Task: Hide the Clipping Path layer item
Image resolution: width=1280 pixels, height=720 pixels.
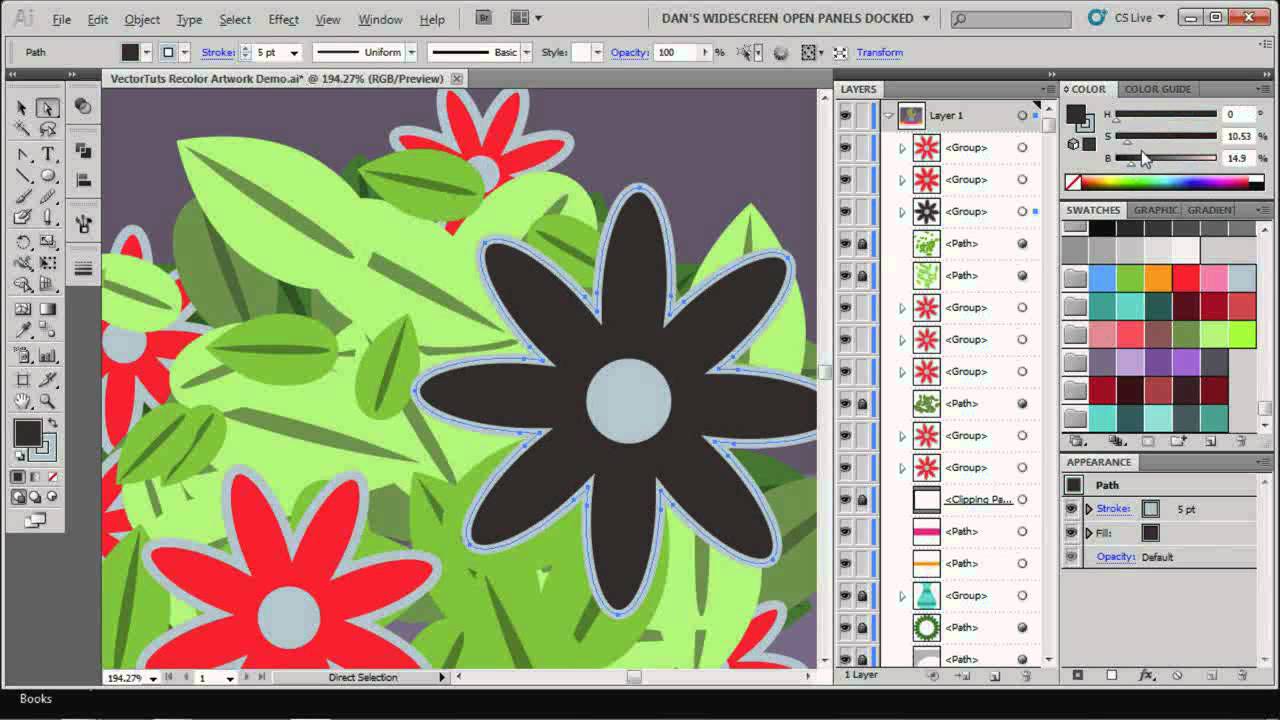Action: (x=845, y=500)
